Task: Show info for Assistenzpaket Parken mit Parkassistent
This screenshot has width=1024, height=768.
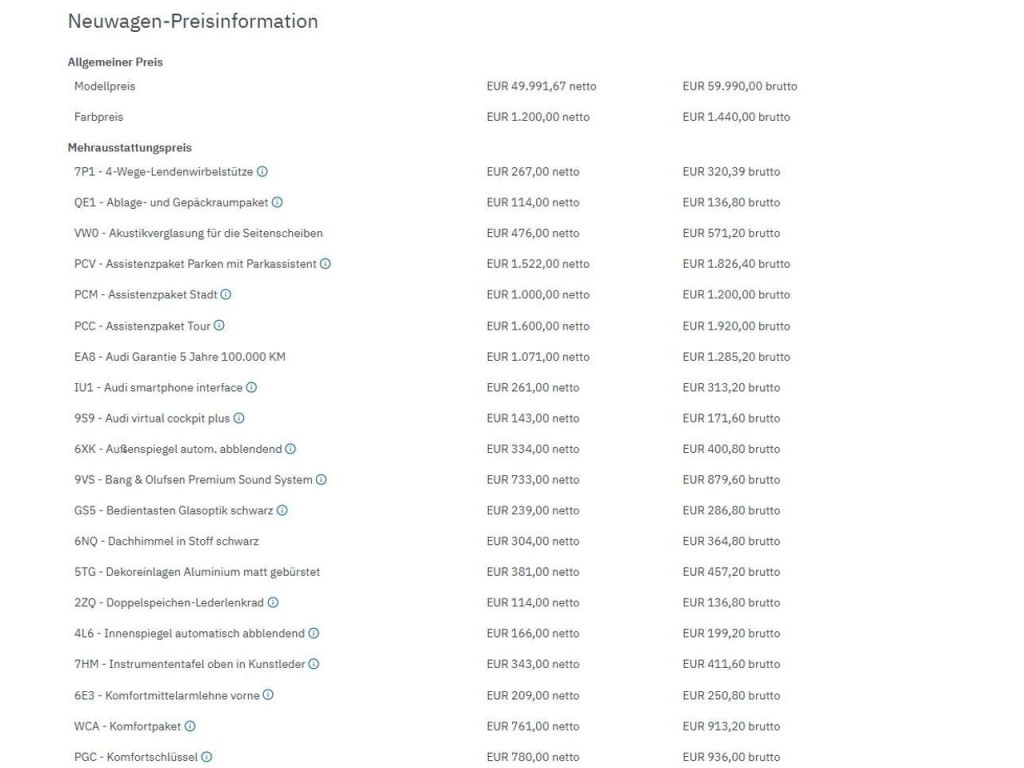Action: tap(325, 264)
